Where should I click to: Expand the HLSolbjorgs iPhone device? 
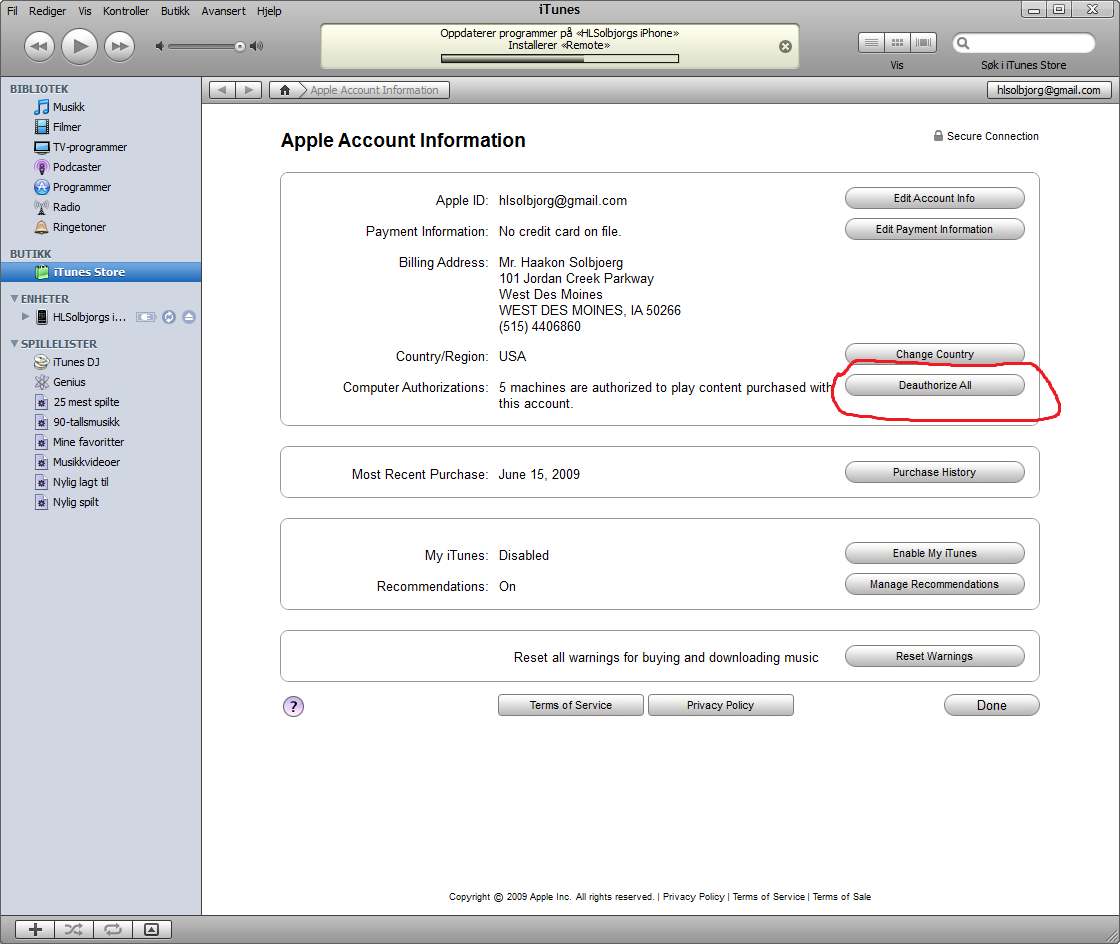click(26, 316)
